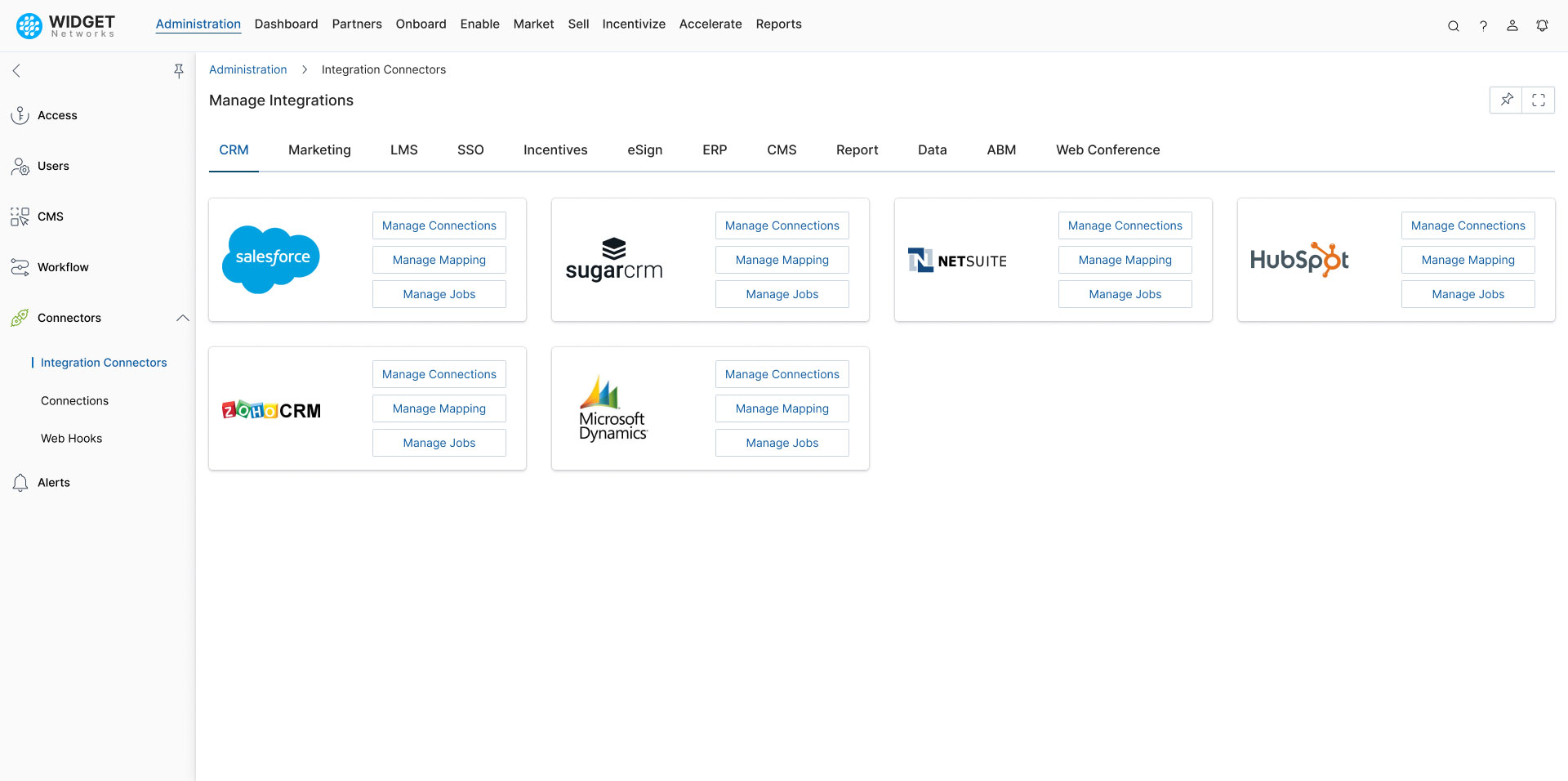Open the Reports top menu
This screenshot has width=1568, height=781.
tap(779, 25)
